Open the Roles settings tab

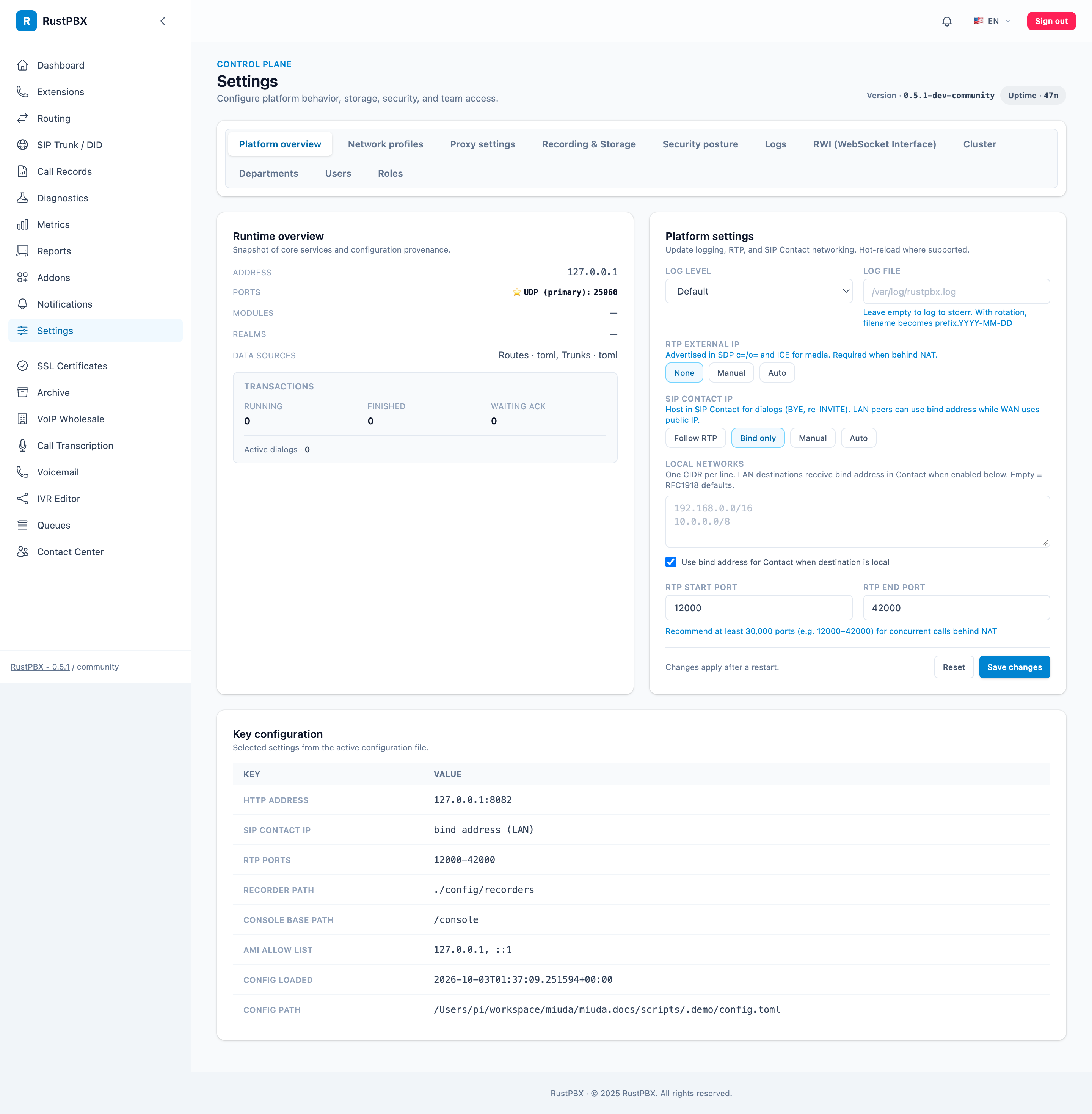[x=390, y=174]
